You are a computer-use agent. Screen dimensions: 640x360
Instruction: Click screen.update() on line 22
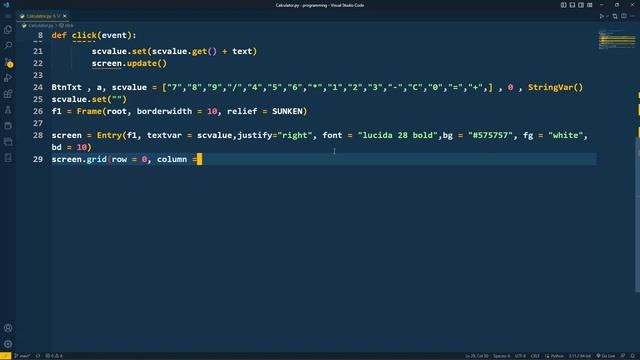point(129,63)
